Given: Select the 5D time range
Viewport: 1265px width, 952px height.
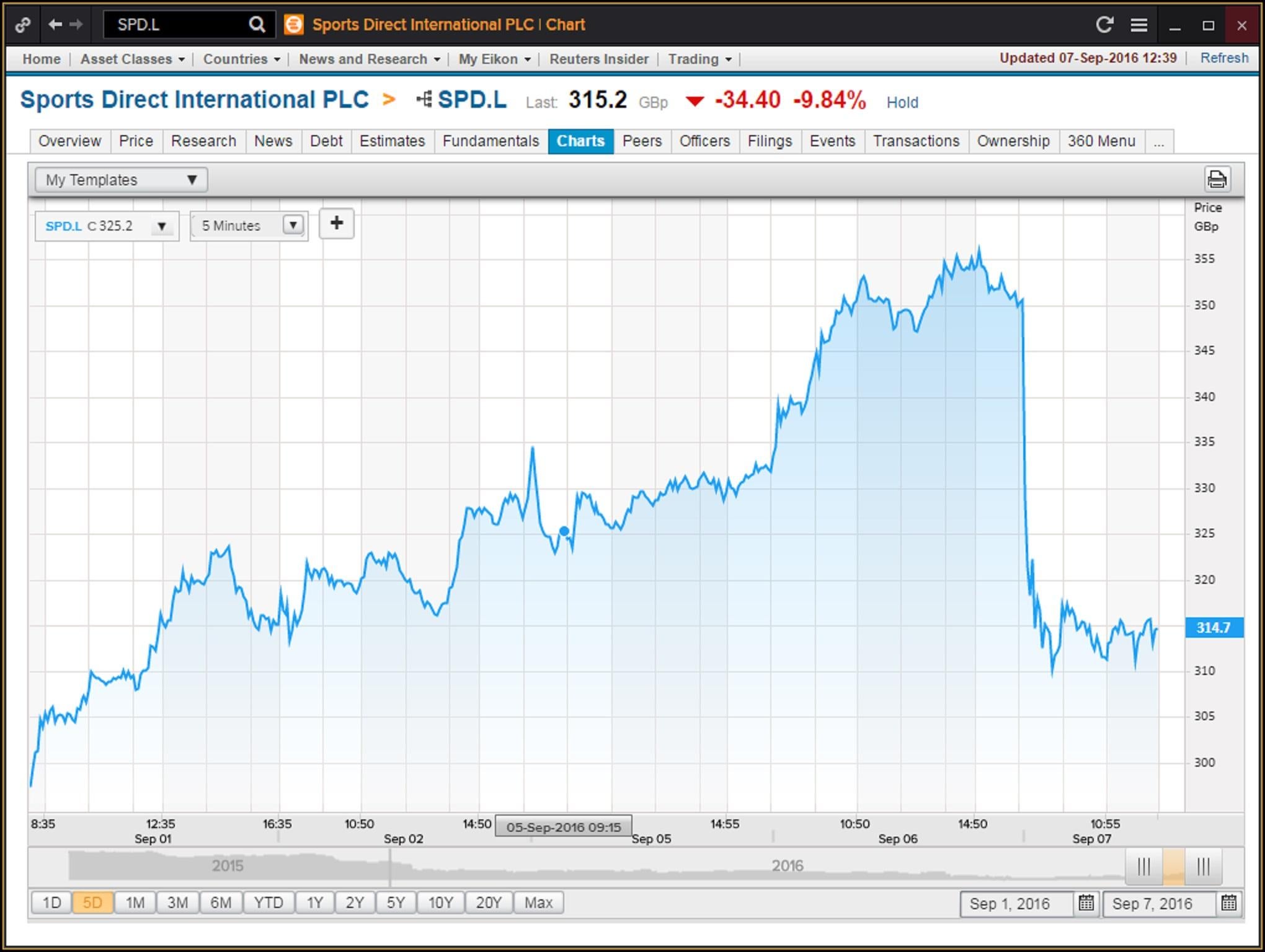Looking at the screenshot, I should (92, 902).
